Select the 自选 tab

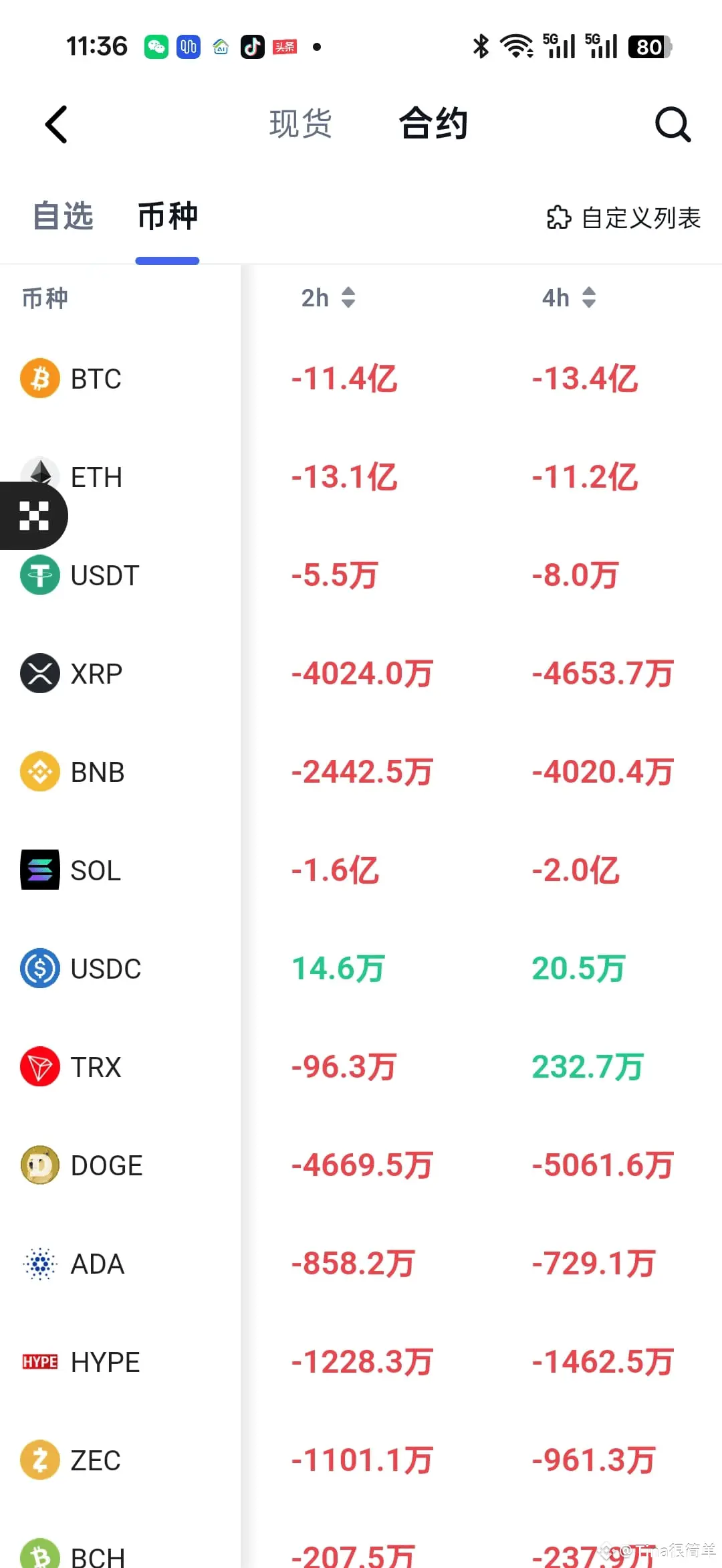(x=64, y=217)
